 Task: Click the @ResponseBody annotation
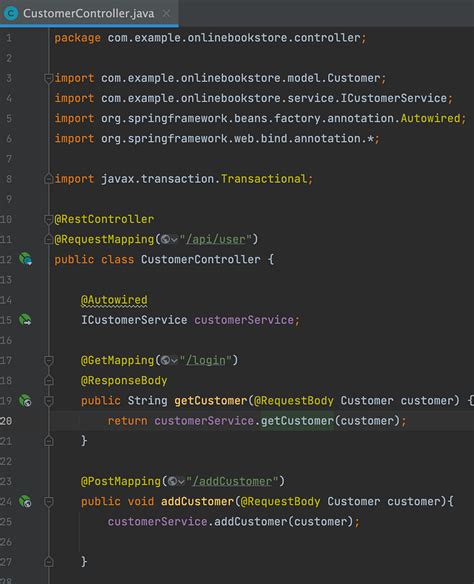pos(124,380)
